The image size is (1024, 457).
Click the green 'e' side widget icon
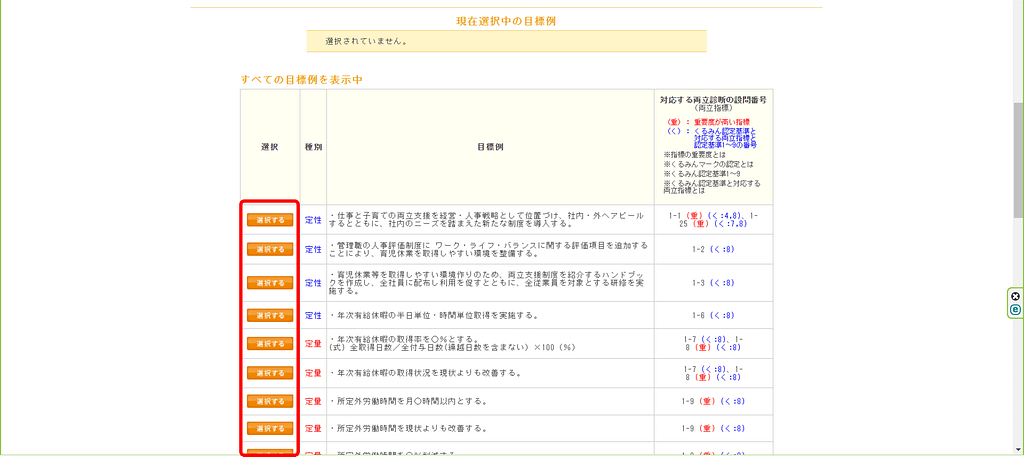pos(1015,311)
